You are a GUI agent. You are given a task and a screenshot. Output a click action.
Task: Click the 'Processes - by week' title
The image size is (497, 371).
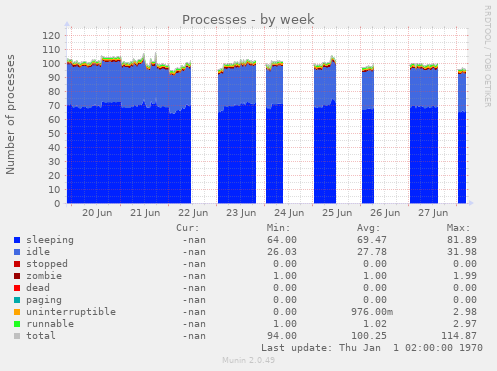click(248, 20)
